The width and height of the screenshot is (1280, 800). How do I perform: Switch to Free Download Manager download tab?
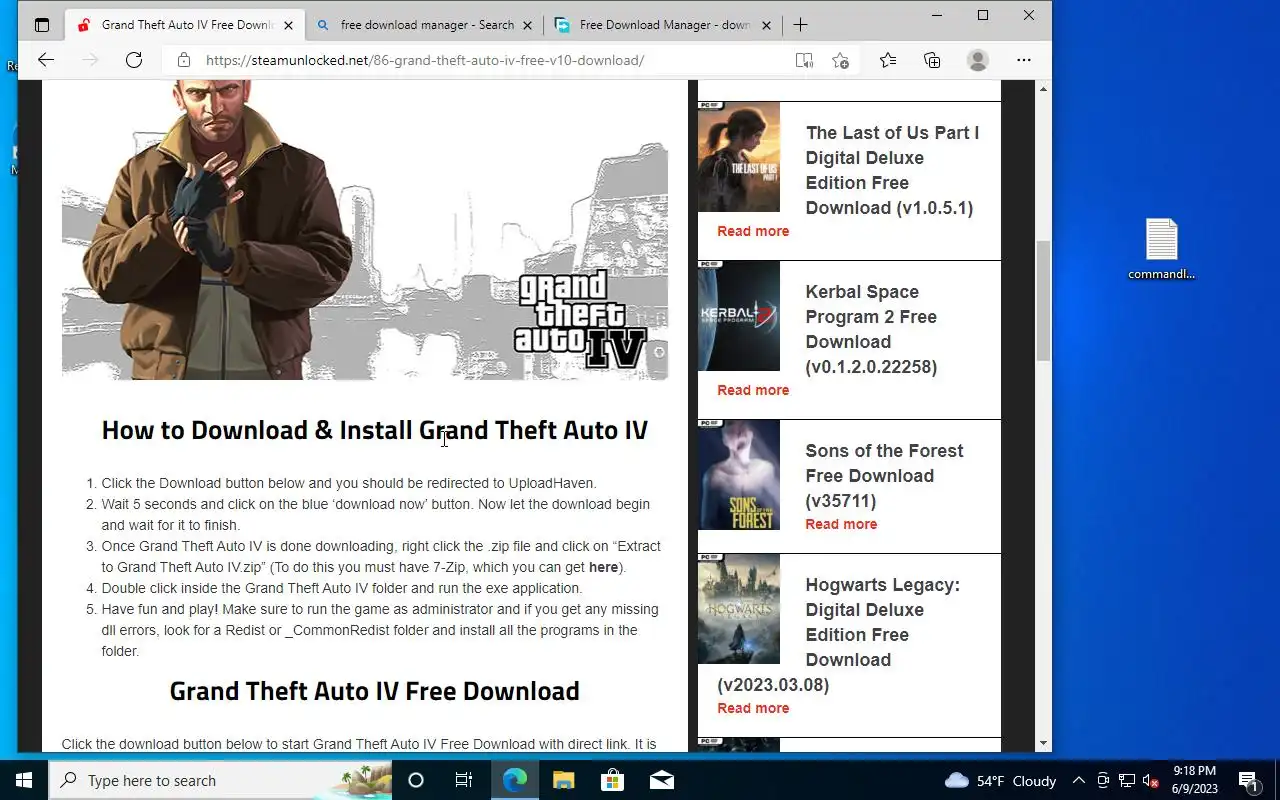pos(664,25)
